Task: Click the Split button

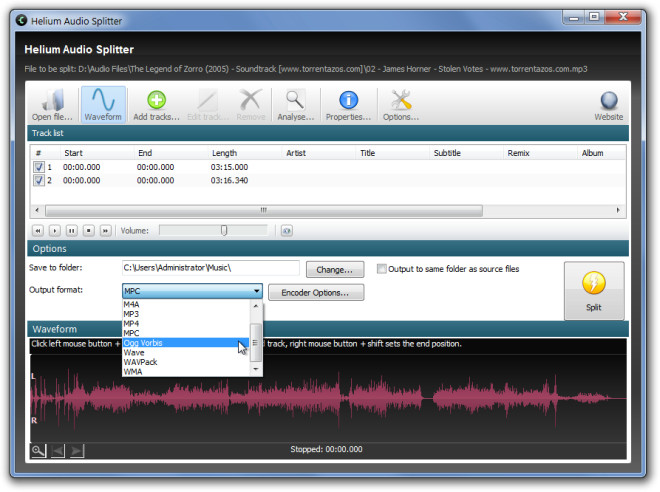Action: [x=594, y=291]
